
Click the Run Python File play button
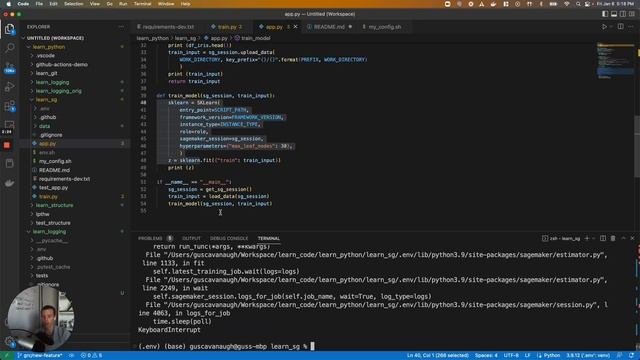[x=604, y=27]
